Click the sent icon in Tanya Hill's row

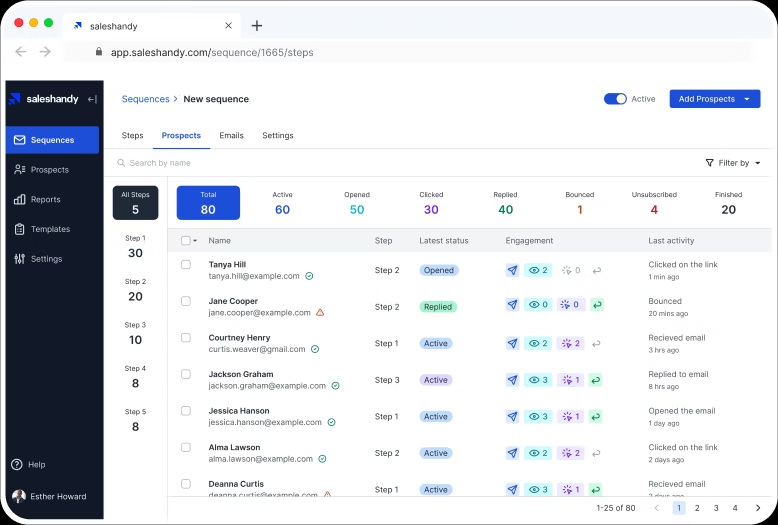(x=513, y=271)
